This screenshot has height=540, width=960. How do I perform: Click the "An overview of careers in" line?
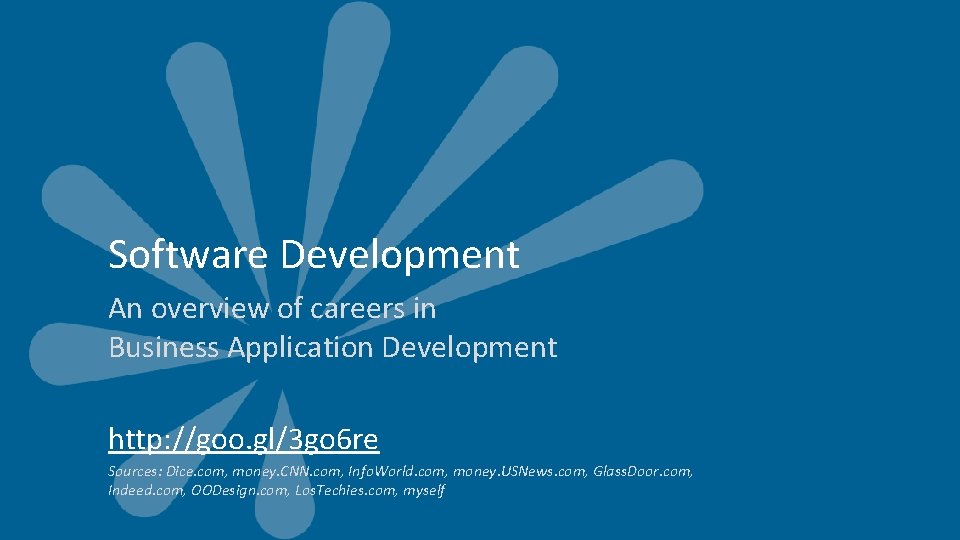coord(272,308)
